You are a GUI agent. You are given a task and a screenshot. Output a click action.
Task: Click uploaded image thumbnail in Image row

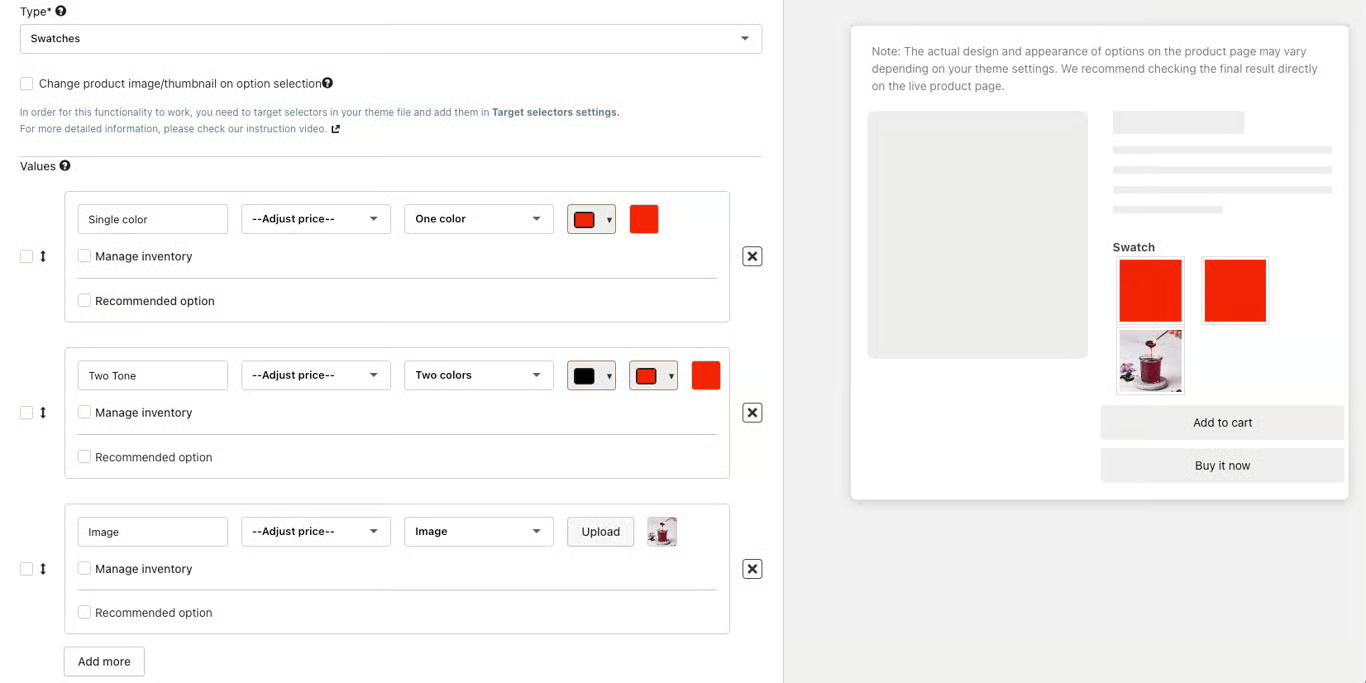click(x=662, y=531)
